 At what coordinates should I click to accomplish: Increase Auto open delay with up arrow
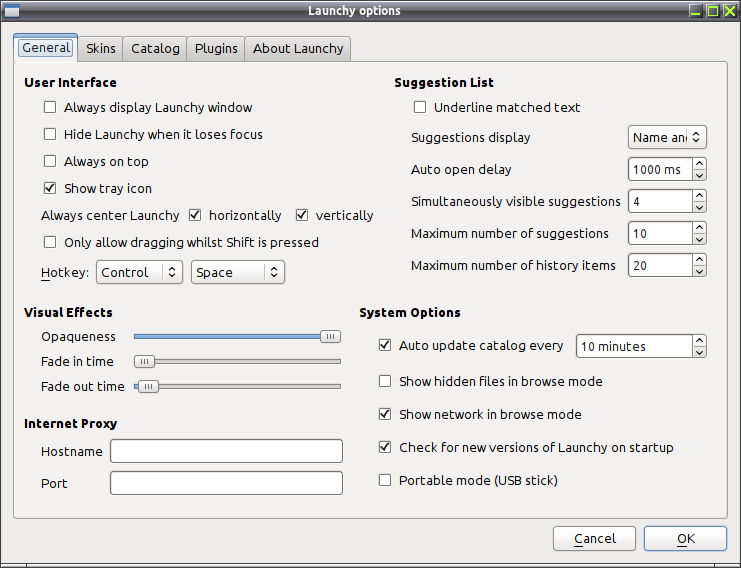click(x=699, y=164)
